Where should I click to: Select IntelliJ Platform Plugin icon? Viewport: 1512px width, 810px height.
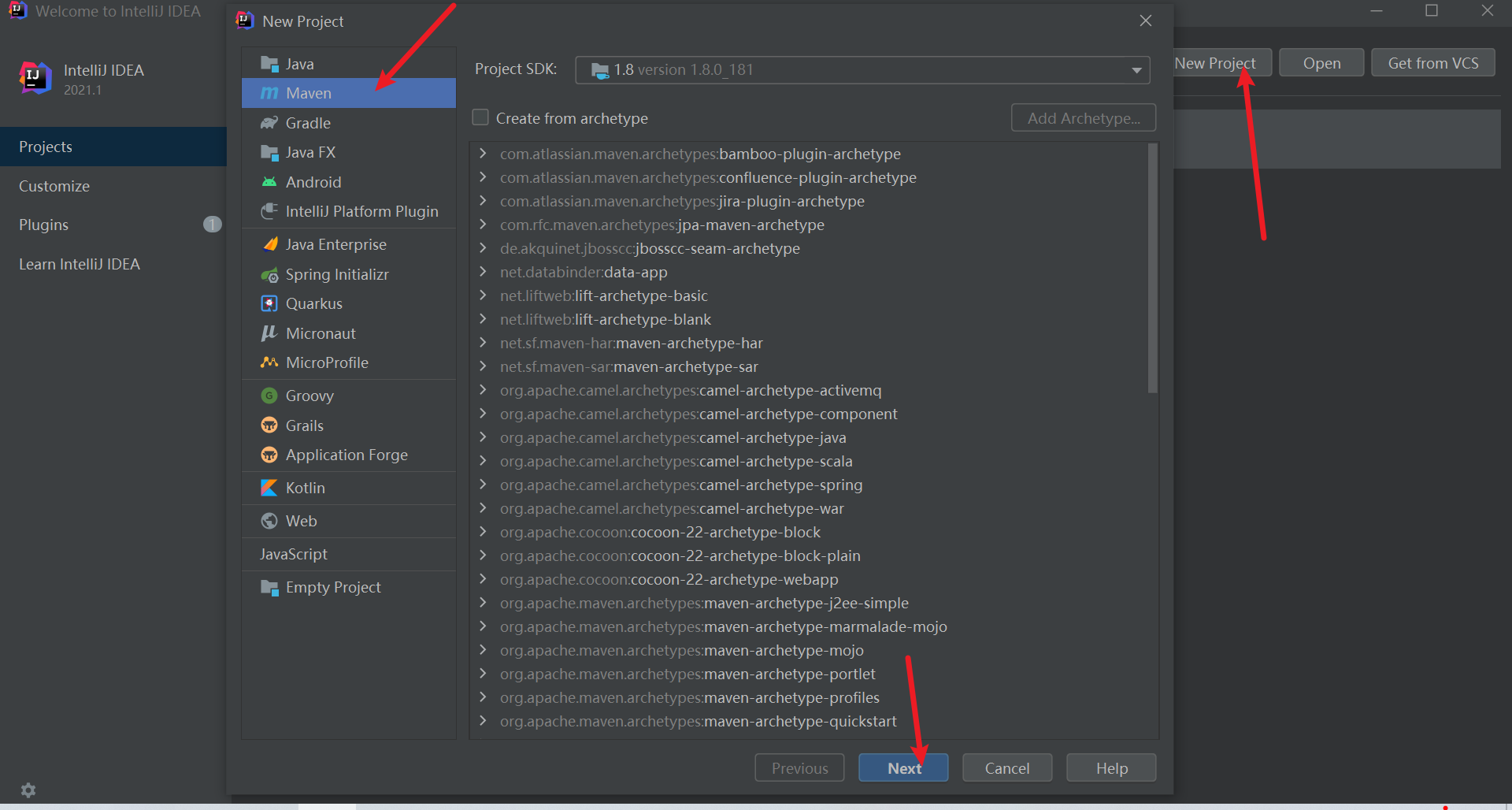269,211
